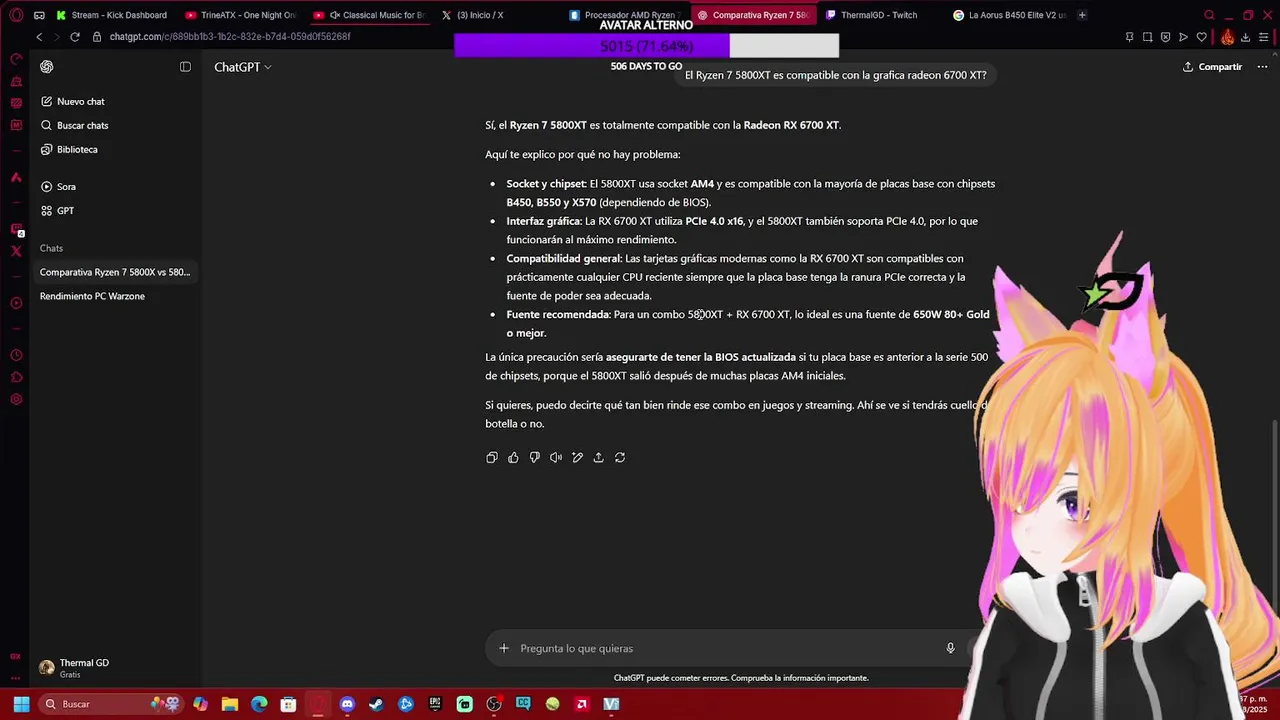Open GPT explorer in sidebar
Image resolution: width=1280 pixels, height=720 pixels.
point(114,211)
